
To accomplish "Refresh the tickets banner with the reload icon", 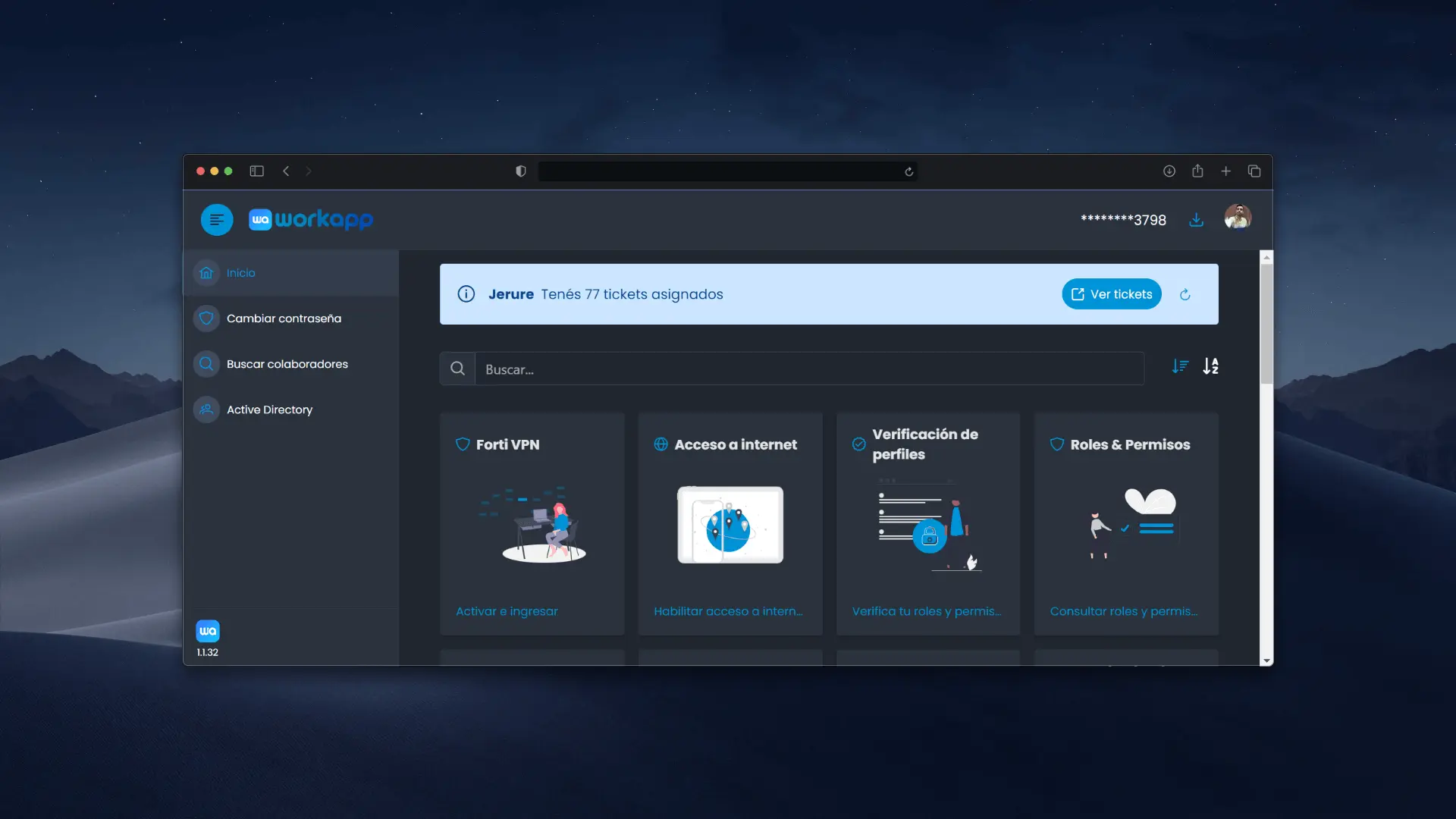I will (x=1185, y=294).
